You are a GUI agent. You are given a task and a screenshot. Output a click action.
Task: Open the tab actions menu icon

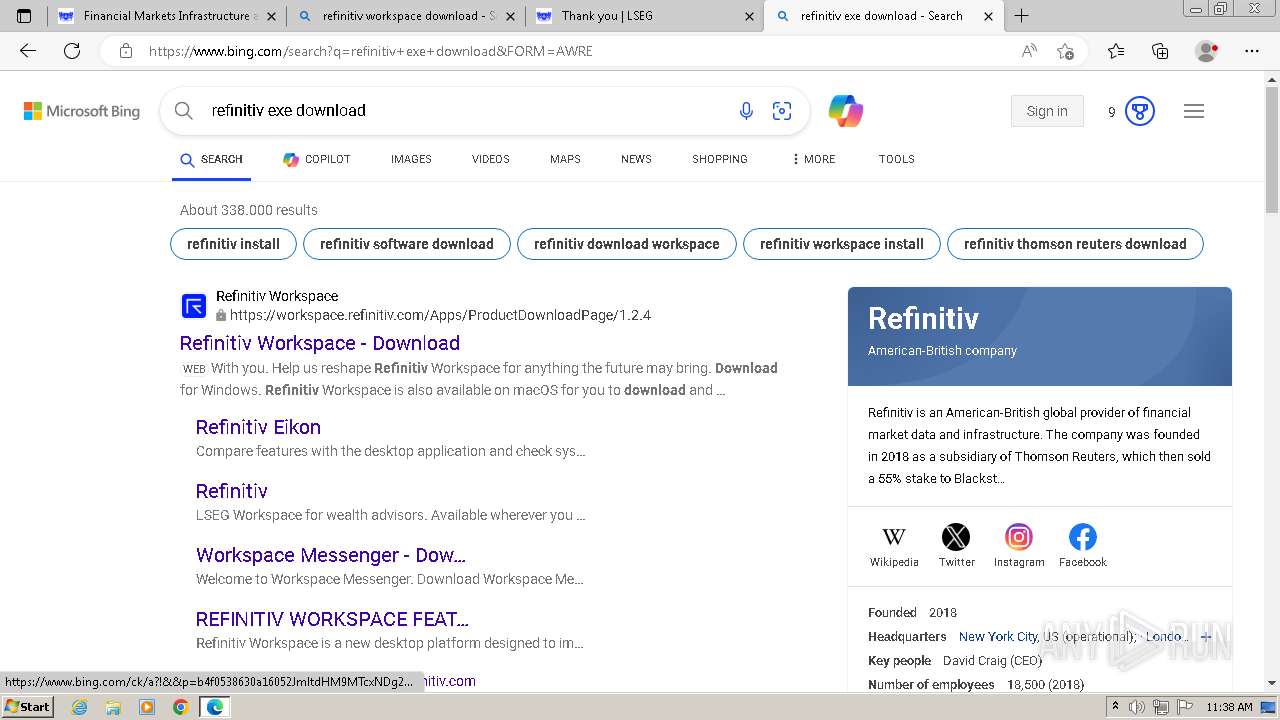[24, 16]
